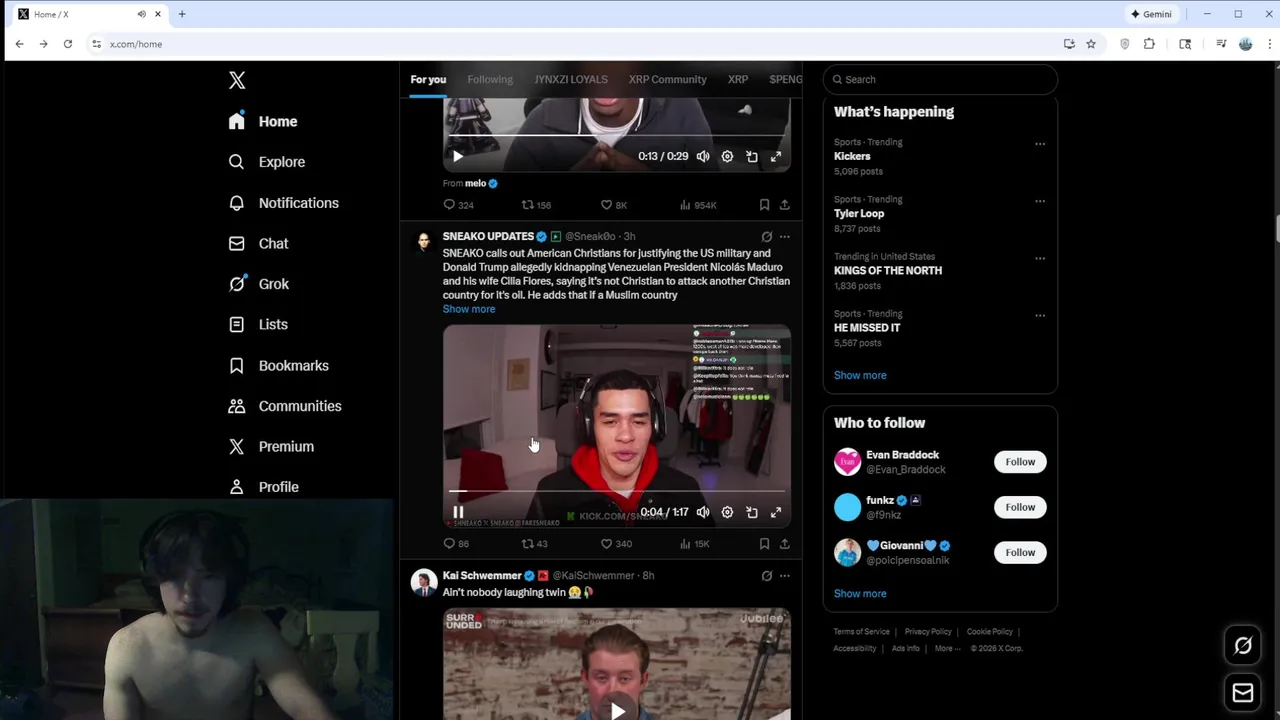Expand SNEAKO video to fullscreen
This screenshot has height=720, width=1280.
(775, 512)
